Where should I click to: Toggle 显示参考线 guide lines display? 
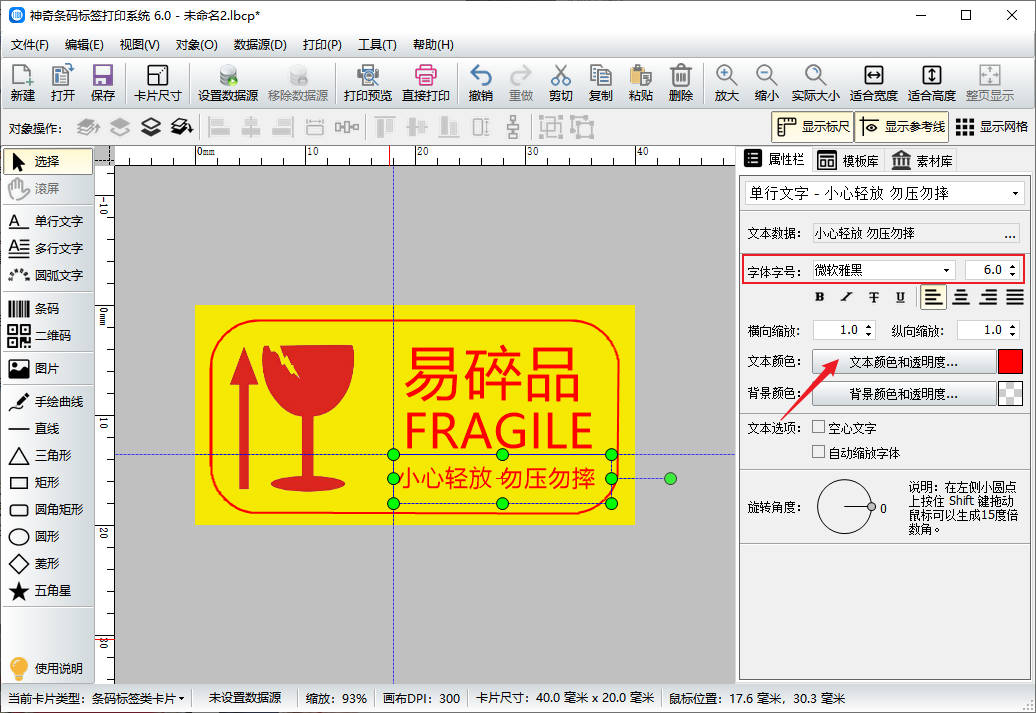click(x=902, y=126)
